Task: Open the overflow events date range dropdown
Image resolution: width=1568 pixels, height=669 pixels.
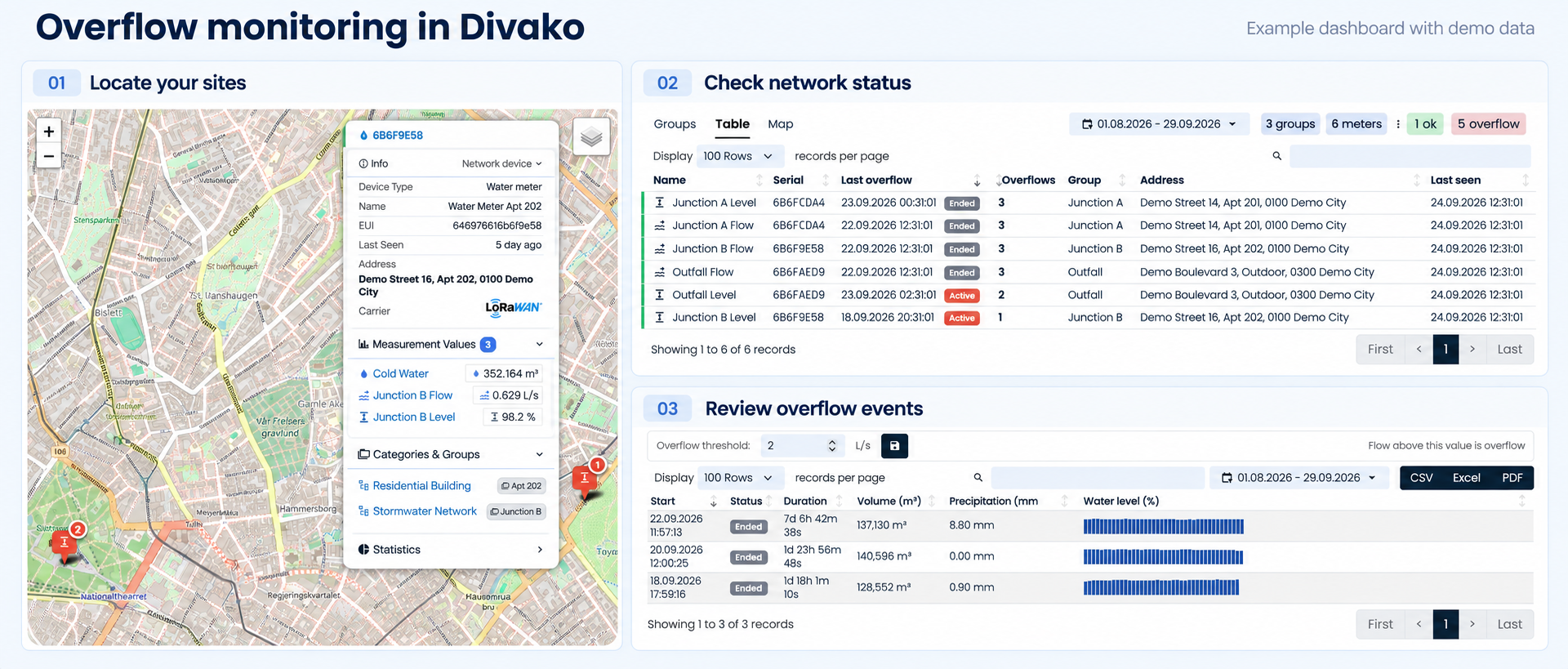Action: point(1298,478)
